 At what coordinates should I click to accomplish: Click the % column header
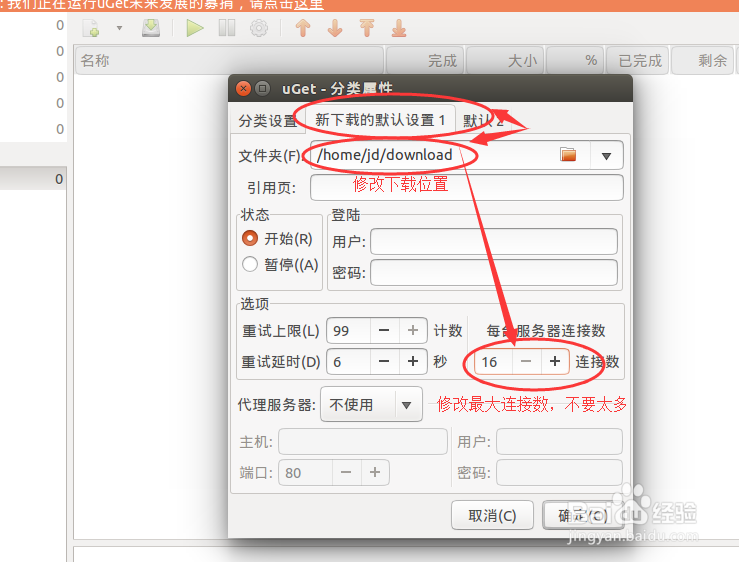(575, 60)
